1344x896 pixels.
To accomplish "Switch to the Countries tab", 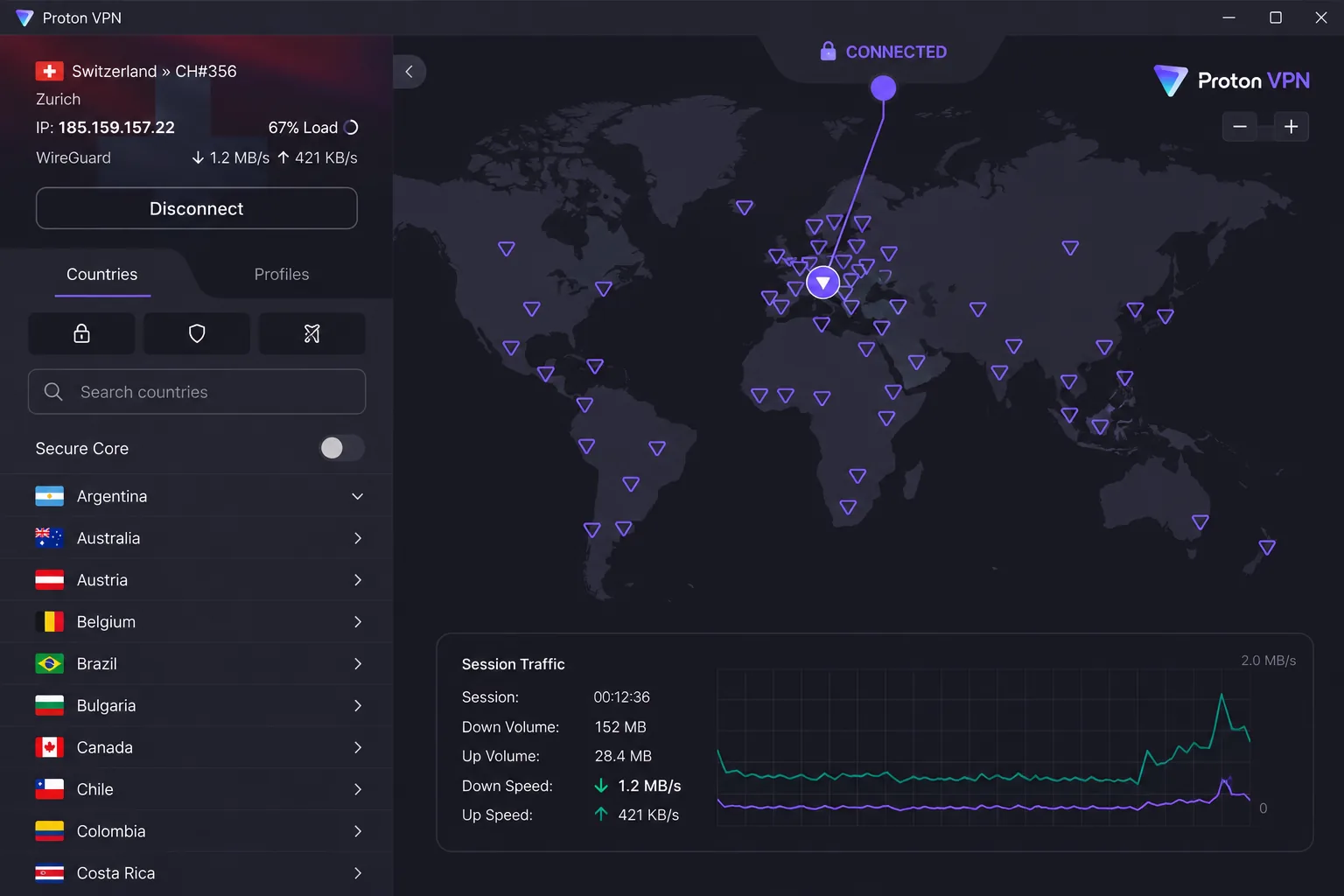I will point(102,275).
